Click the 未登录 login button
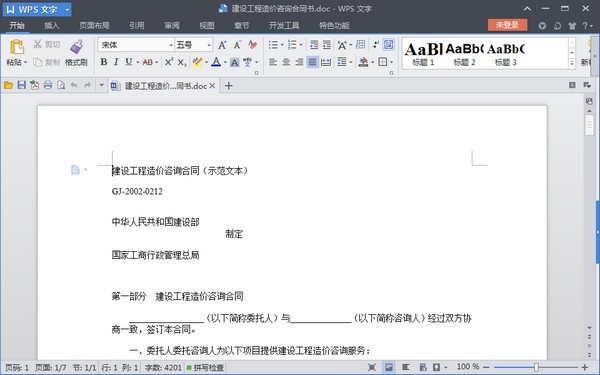The image size is (600, 375). [507, 25]
